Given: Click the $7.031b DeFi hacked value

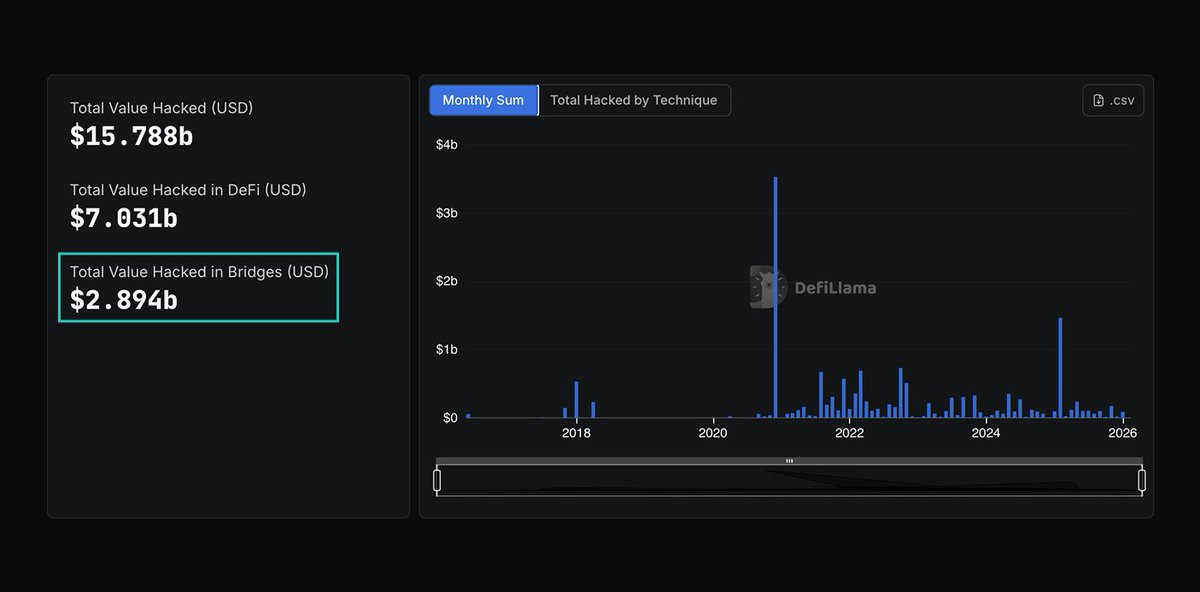Looking at the screenshot, I should [x=124, y=218].
